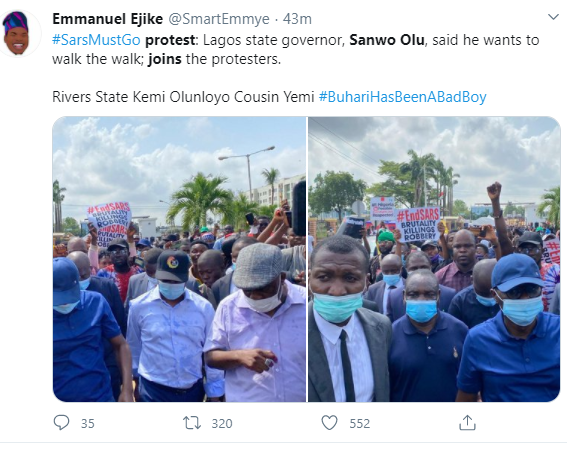Click the bold word 'protest' in tweet
The width and height of the screenshot is (567, 449).
[x=170, y=40]
